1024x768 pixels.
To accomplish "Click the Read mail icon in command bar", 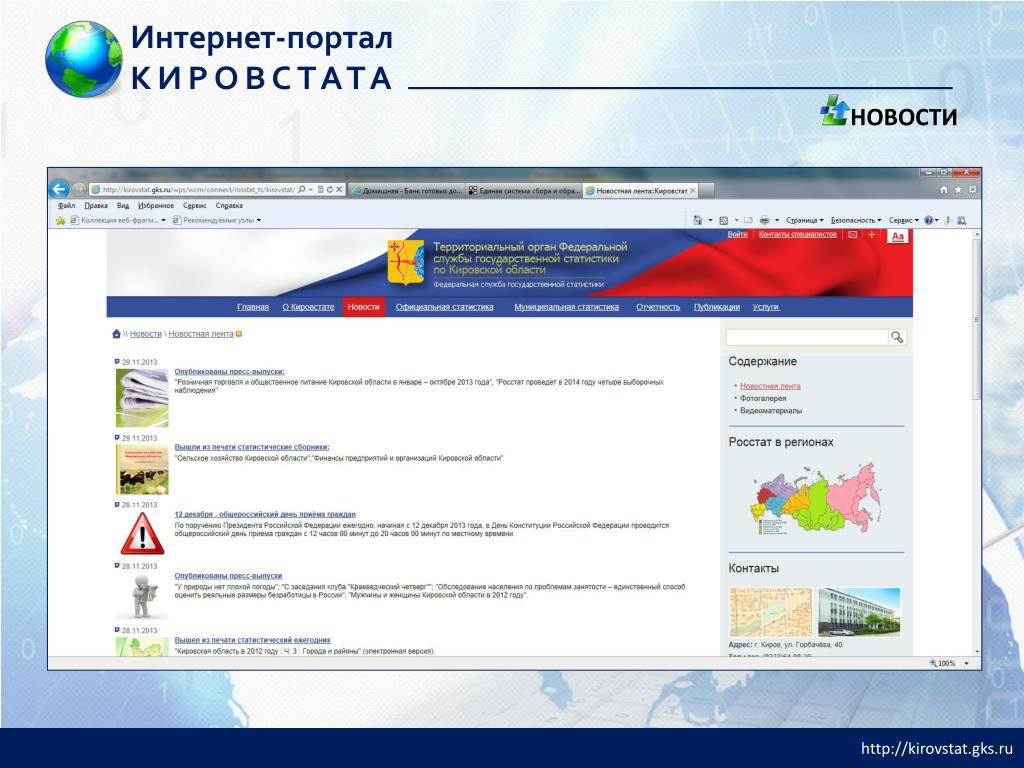I will pos(748,221).
